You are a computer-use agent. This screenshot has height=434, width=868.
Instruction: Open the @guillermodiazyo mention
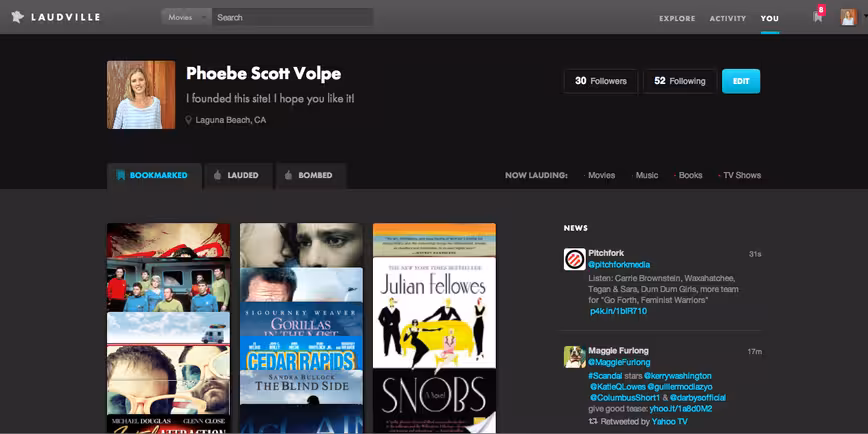tap(680, 387)
